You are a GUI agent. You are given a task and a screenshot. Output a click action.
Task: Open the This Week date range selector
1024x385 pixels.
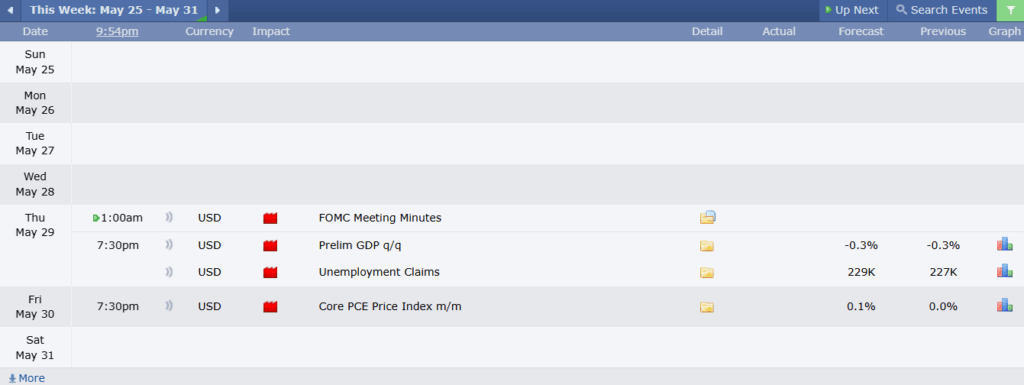tap(114, 10)
